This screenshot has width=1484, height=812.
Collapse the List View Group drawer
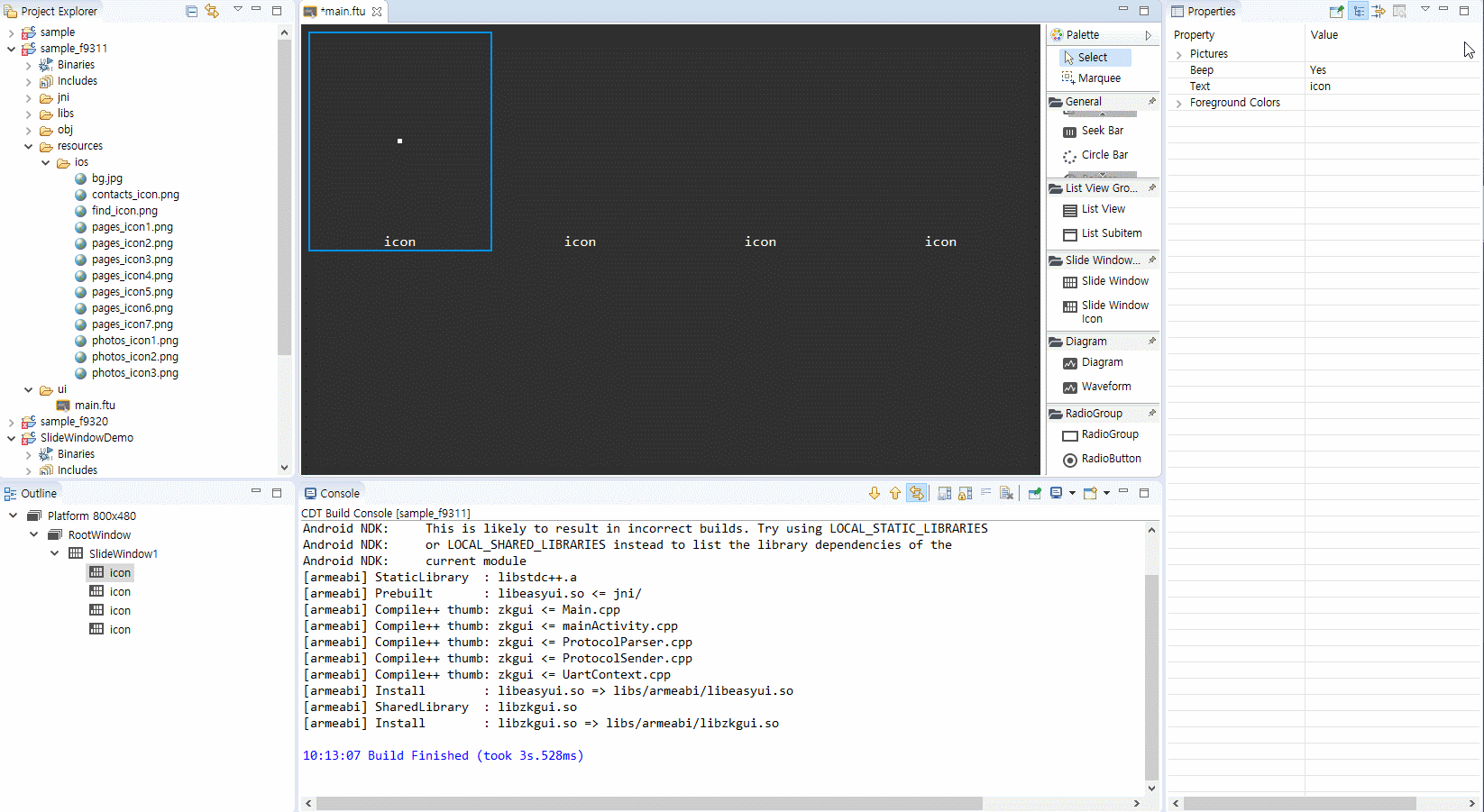[x=1094, y=188]
